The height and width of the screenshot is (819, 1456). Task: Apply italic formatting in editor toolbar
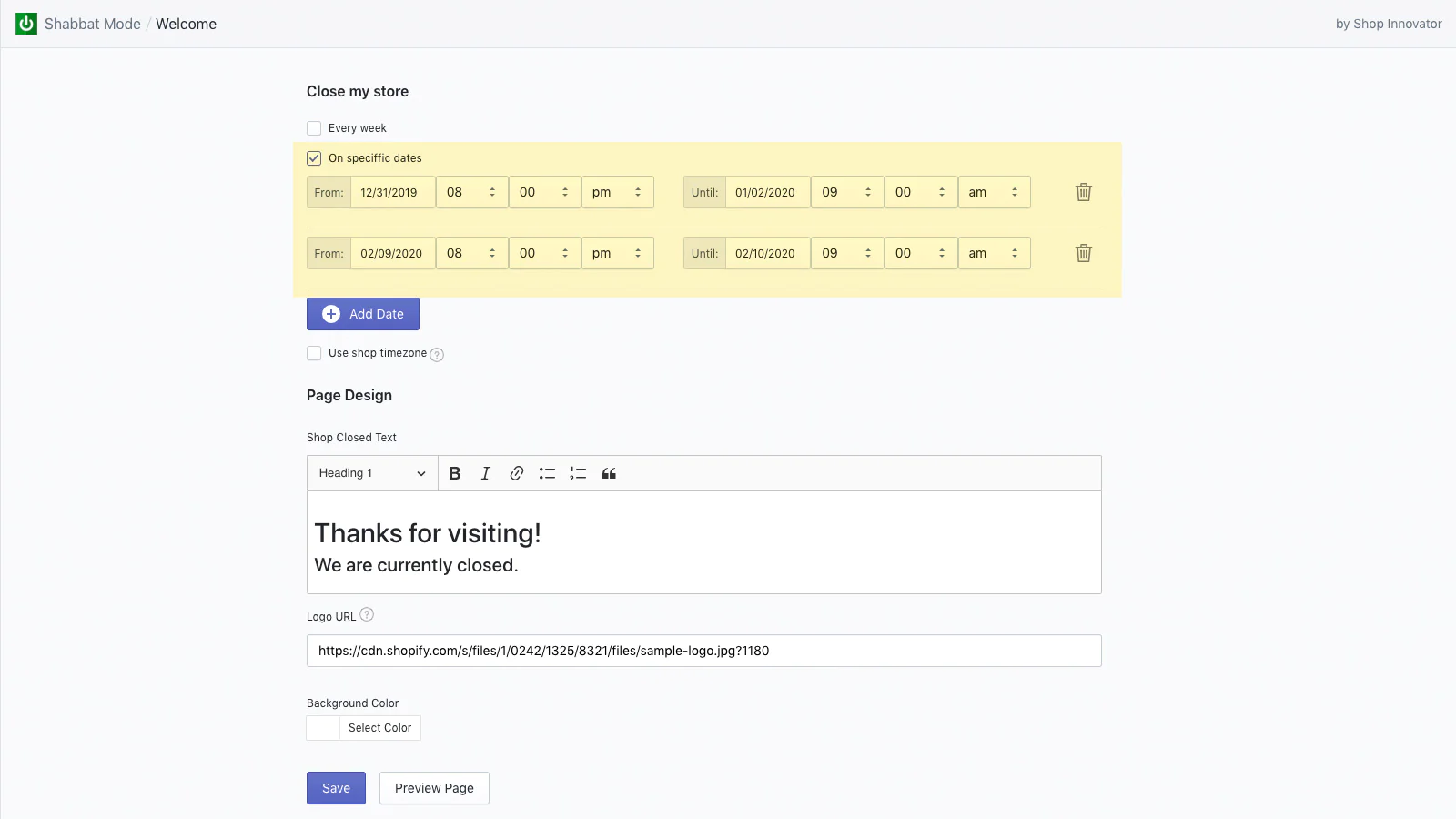[486, 473]
